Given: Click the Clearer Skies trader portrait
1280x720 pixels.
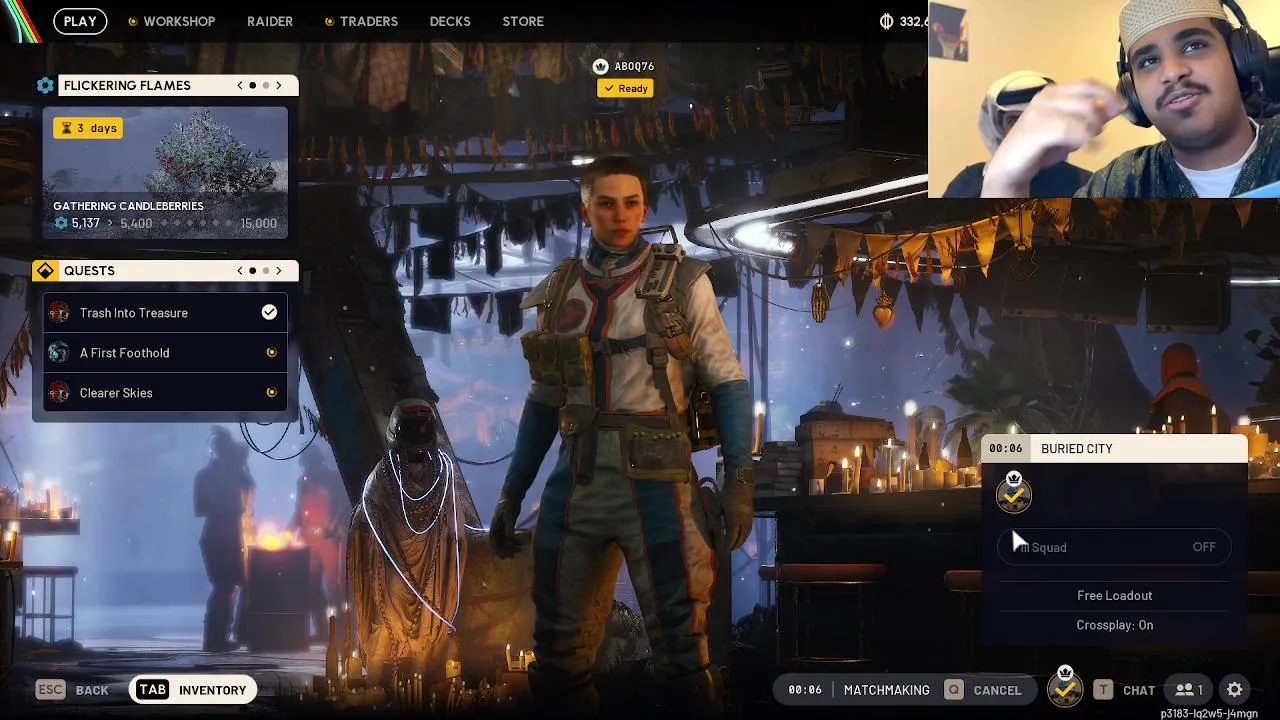Looking at the screenshot, I should [59, 393].
